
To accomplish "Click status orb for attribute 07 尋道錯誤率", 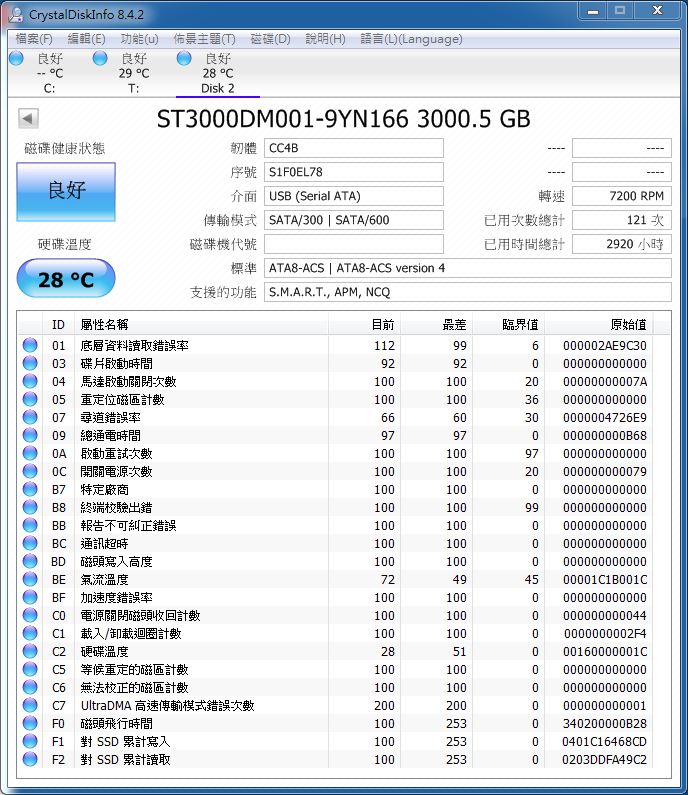I will point(30,417).
